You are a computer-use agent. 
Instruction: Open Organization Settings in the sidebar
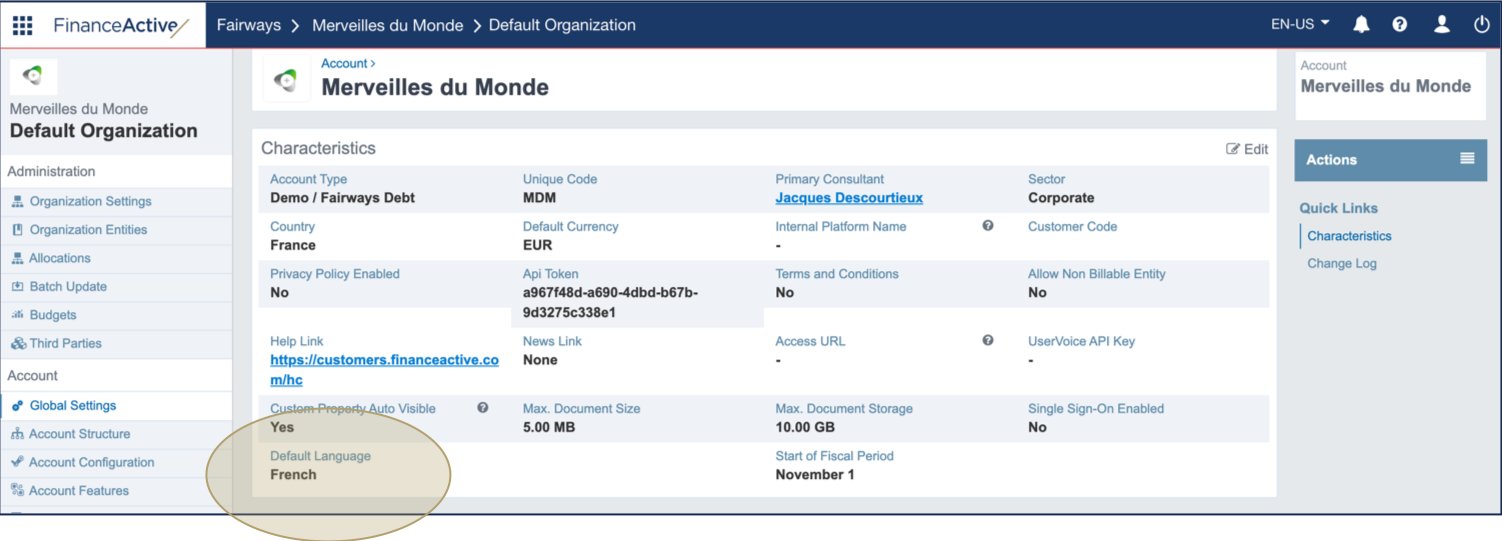(90, 201)
